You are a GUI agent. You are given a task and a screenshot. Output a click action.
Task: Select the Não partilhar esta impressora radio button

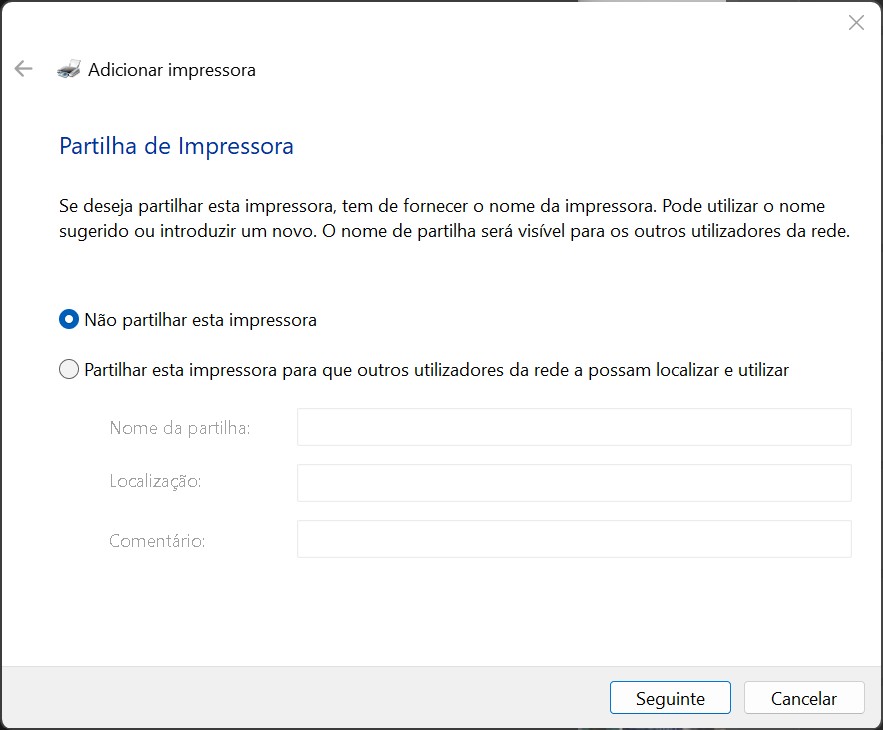point(69,319)
